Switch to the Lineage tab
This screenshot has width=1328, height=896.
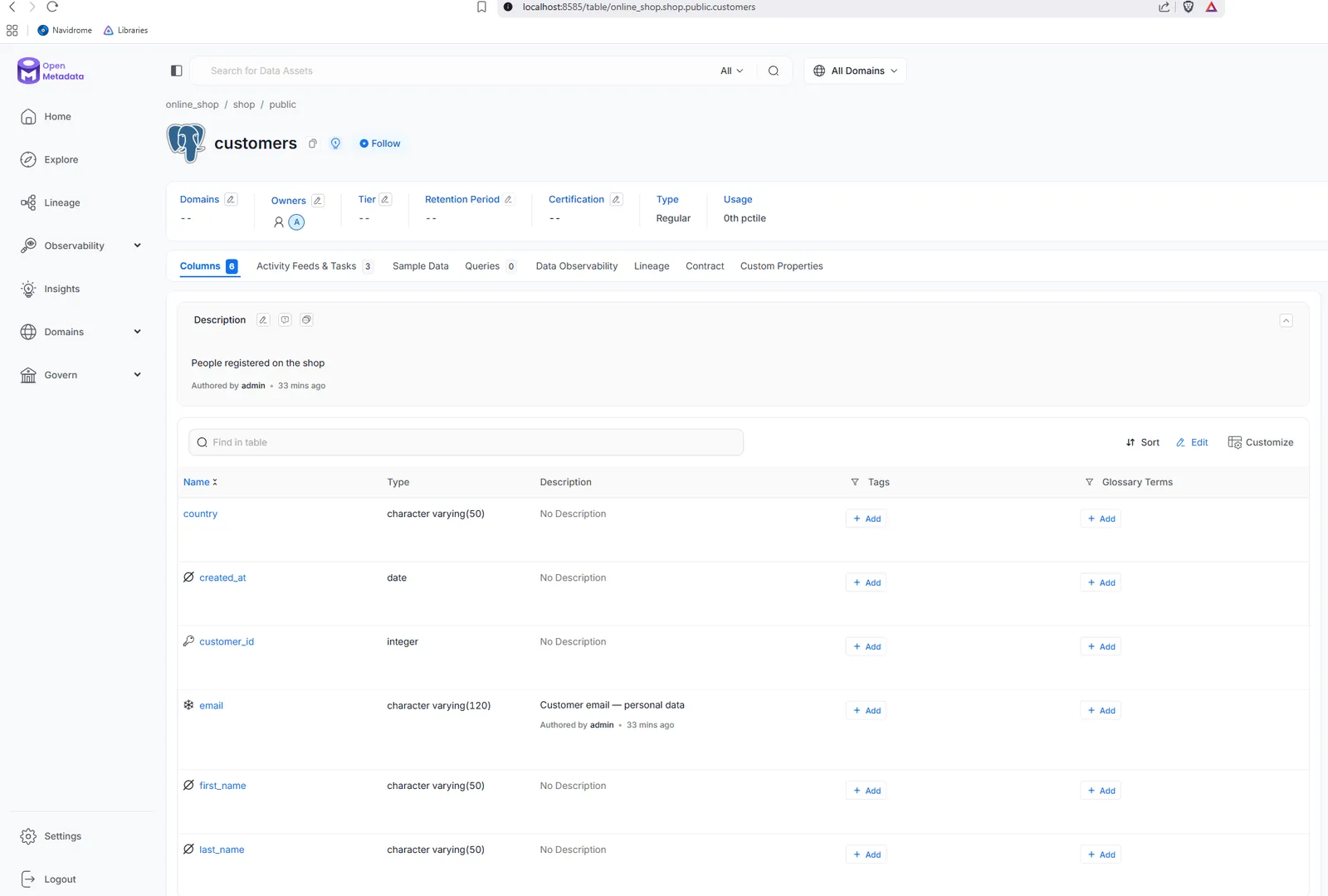tap(652, 266)
